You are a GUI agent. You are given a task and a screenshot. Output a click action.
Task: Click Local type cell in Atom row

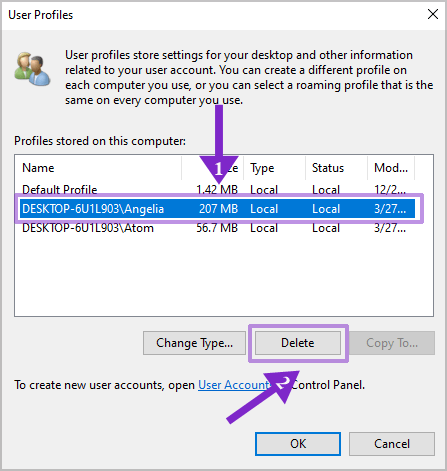264,228
